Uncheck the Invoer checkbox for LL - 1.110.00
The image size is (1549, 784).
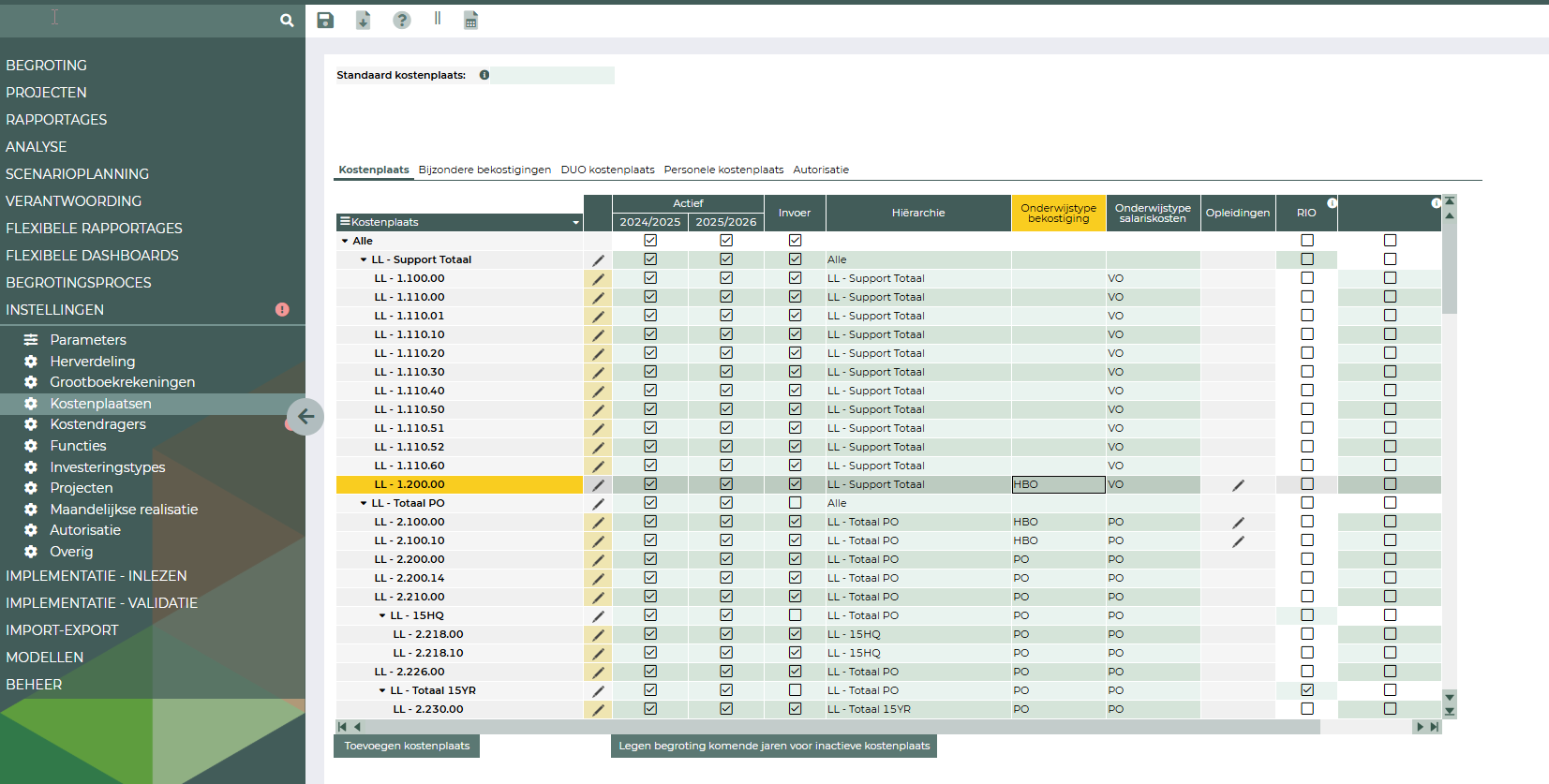point(795,297)
